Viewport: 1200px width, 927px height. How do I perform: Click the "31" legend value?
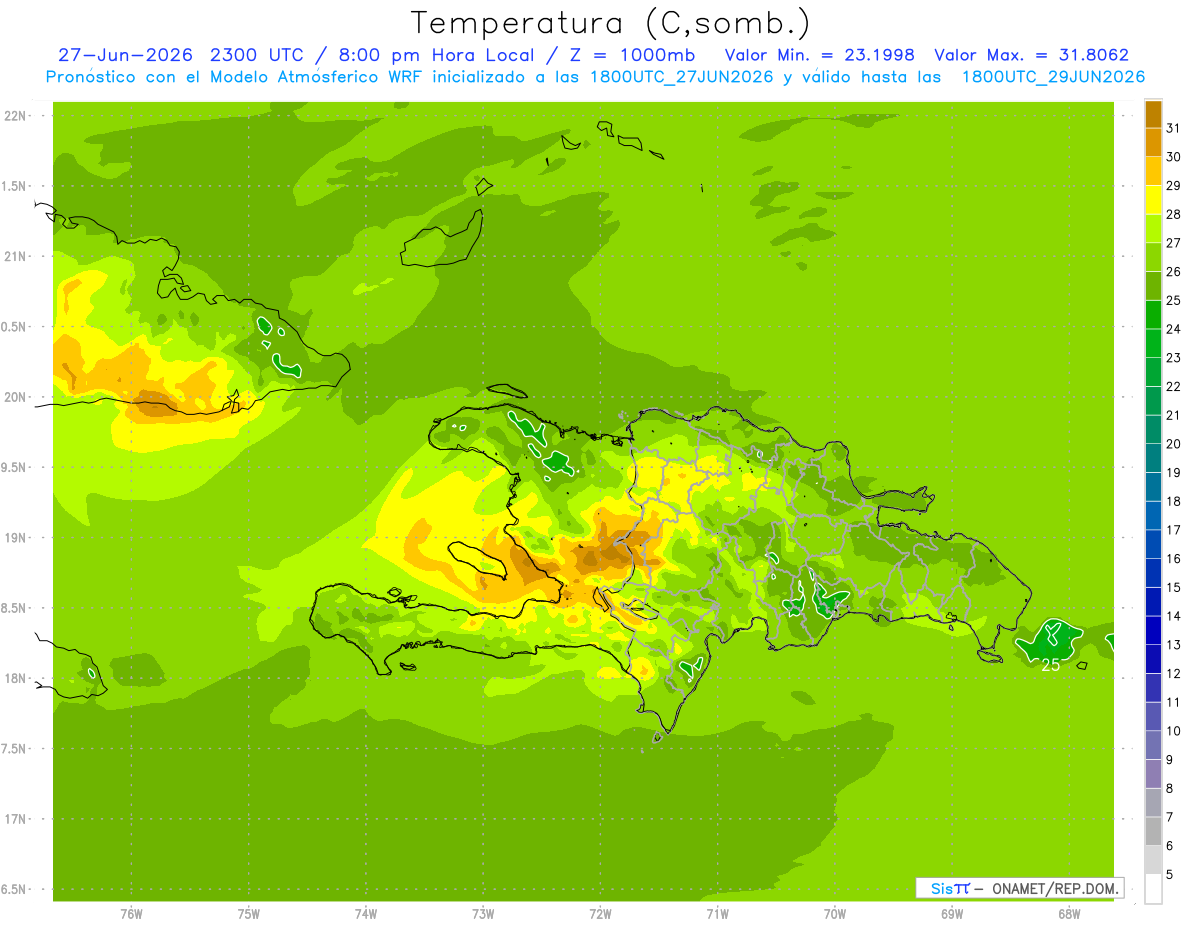click(1174, 128)
